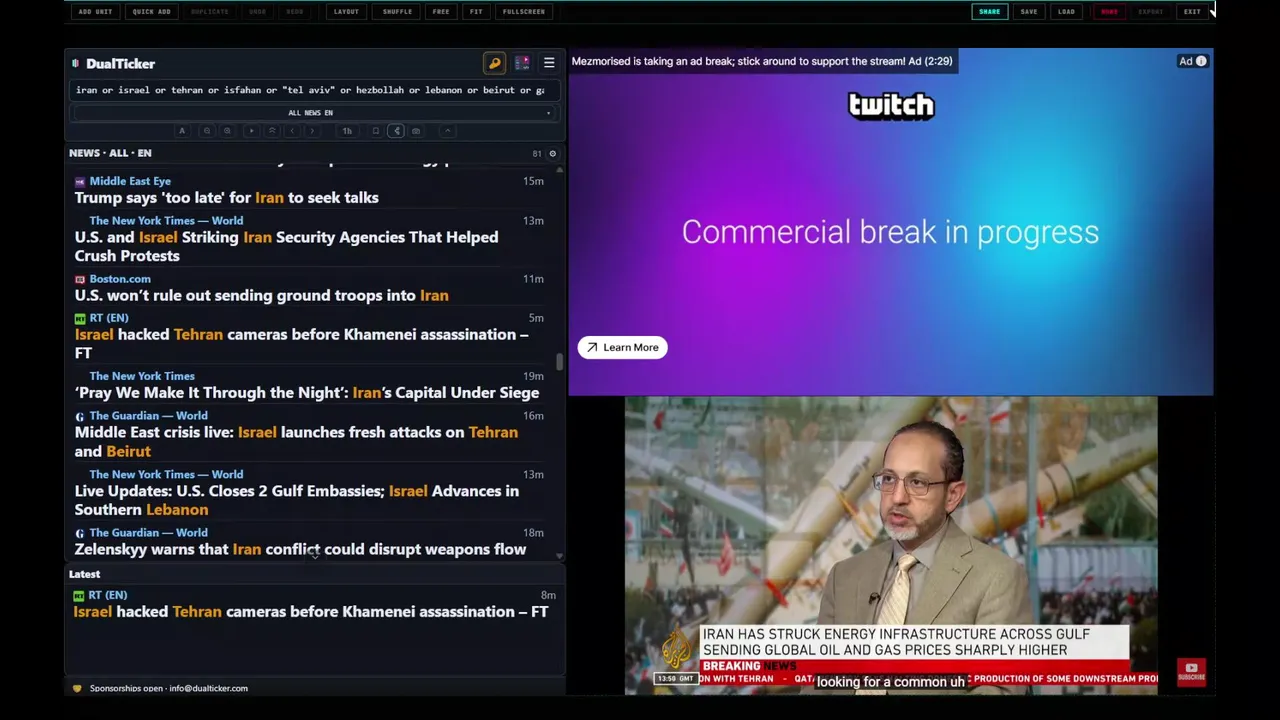The image size is (1280, 720).
Task: Click the ADD UNIT button
Action: (x=95, y=12)
